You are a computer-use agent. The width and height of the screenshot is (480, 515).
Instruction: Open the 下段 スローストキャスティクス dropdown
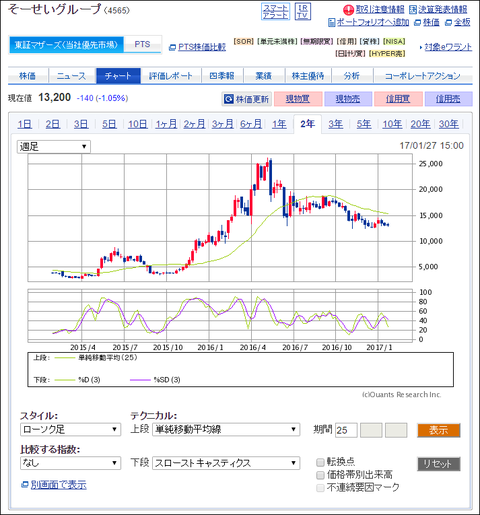point(226,463)
